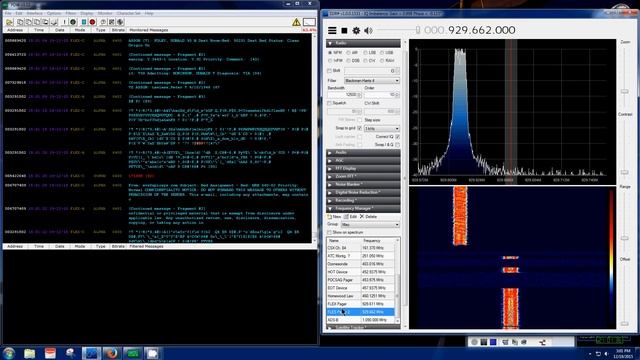Select ADS-B frequency entry

click(x=361, y=320)
